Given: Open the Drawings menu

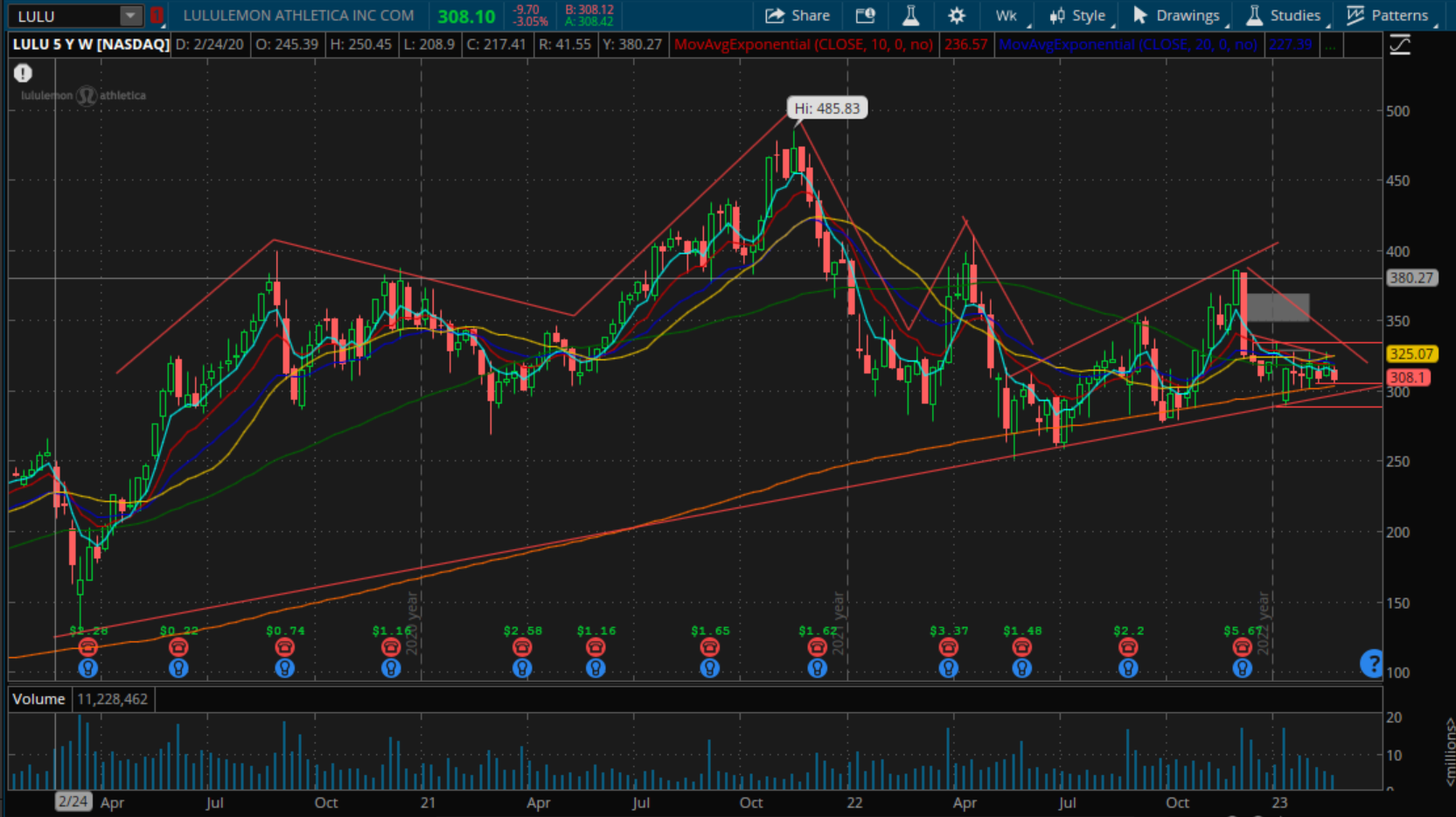Looking at the screenshot, I should tap(1178, 16).
